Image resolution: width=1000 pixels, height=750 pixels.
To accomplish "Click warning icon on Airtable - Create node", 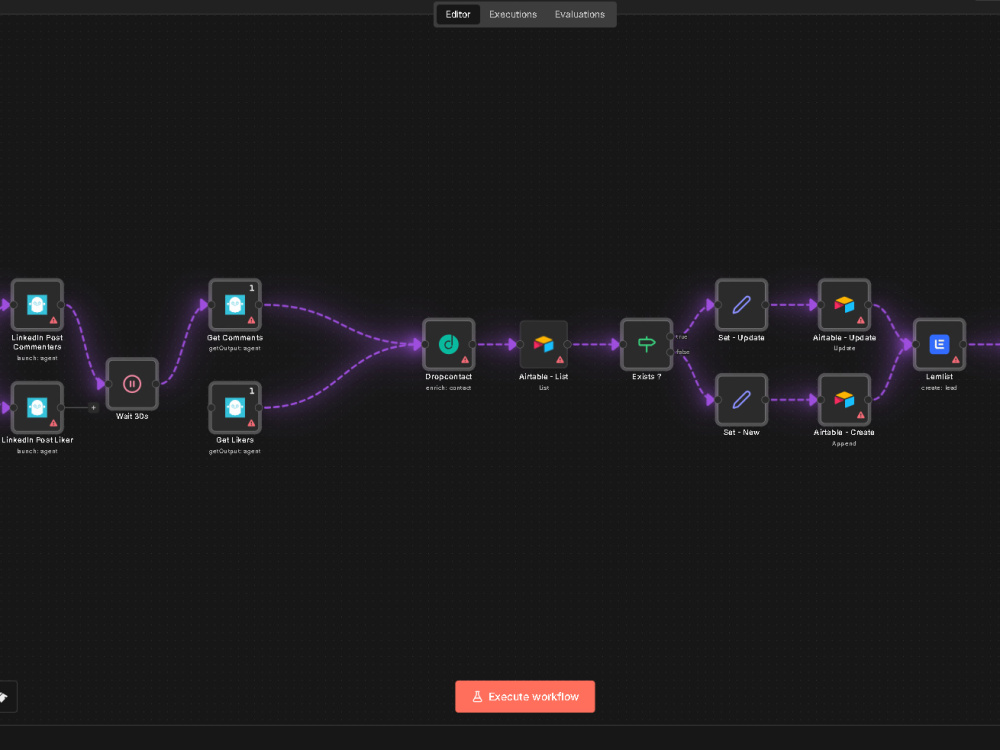I will coord(860,415).
